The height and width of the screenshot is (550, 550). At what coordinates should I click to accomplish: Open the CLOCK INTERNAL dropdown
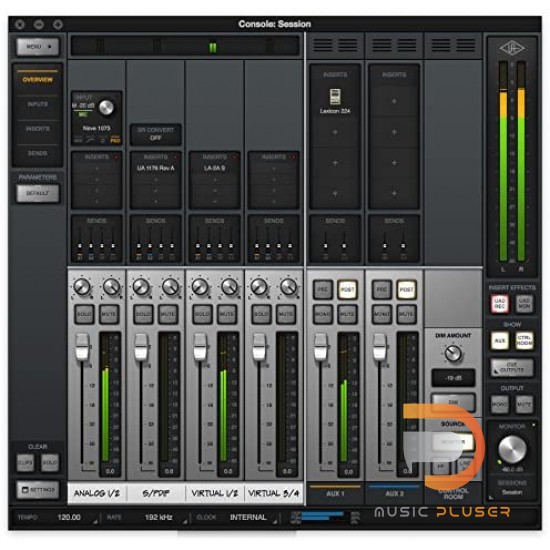coord(249,517)
